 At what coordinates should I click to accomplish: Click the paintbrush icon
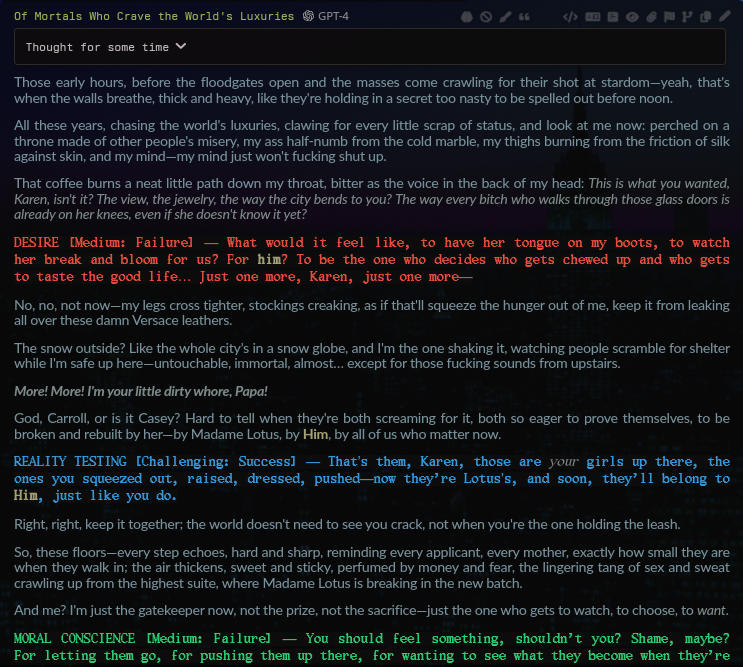click(505, 17)
